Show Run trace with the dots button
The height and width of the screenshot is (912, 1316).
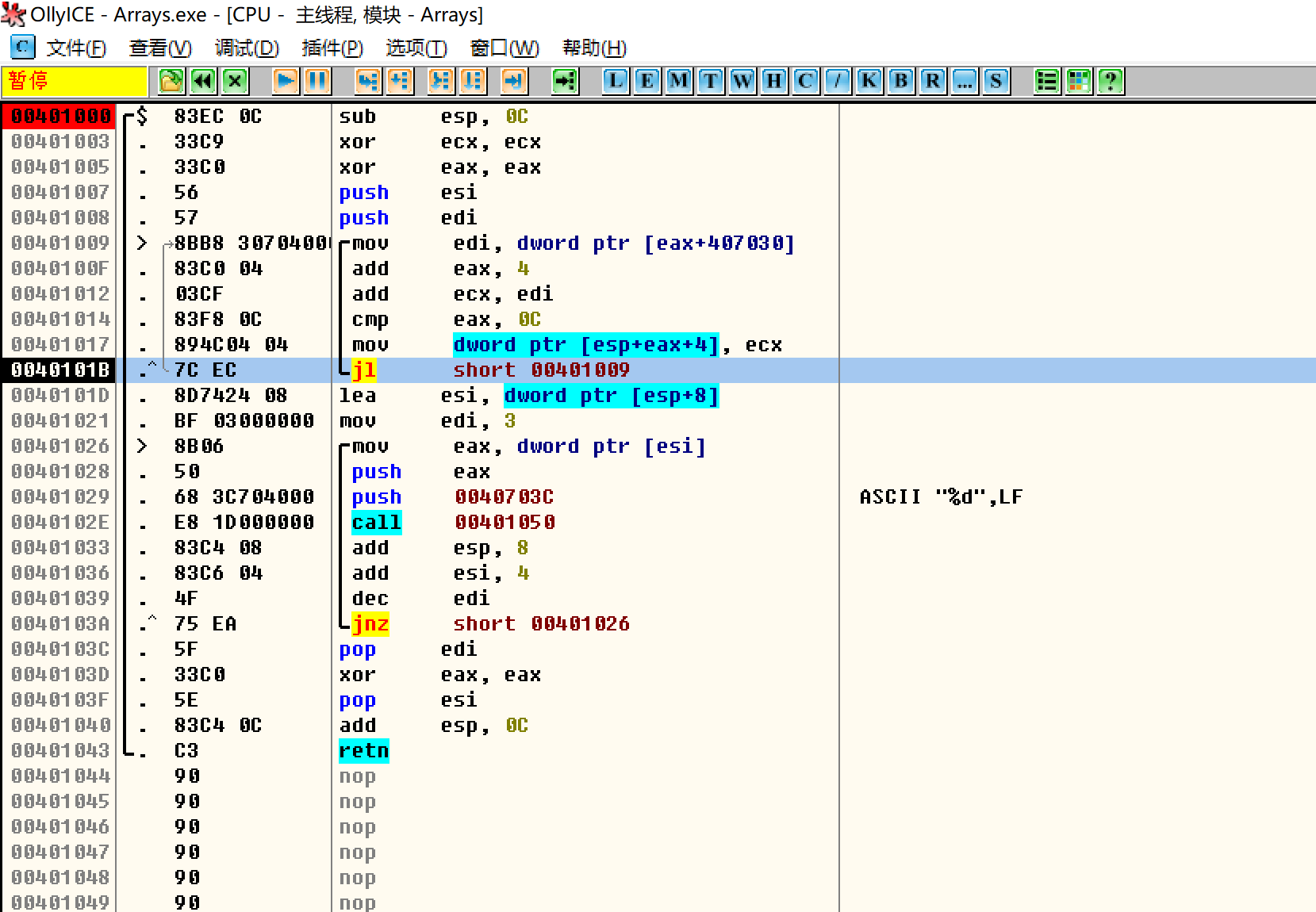pyautogui.click(x=965, y=81)
